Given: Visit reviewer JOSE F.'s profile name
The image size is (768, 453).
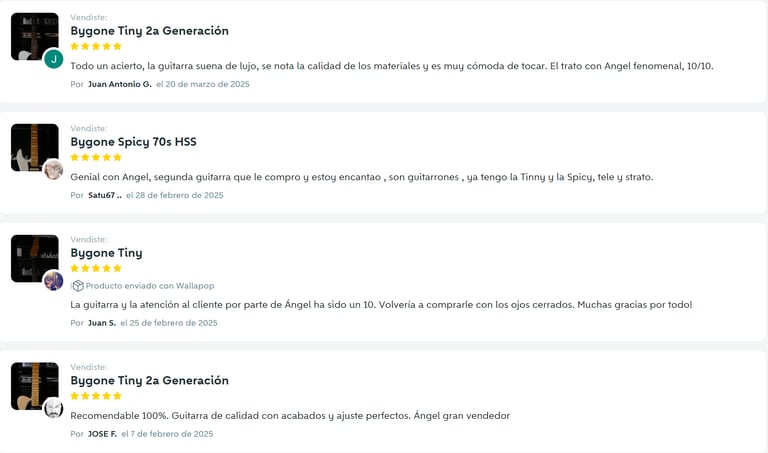Looking at the screenshot, I should pos(102,434).
